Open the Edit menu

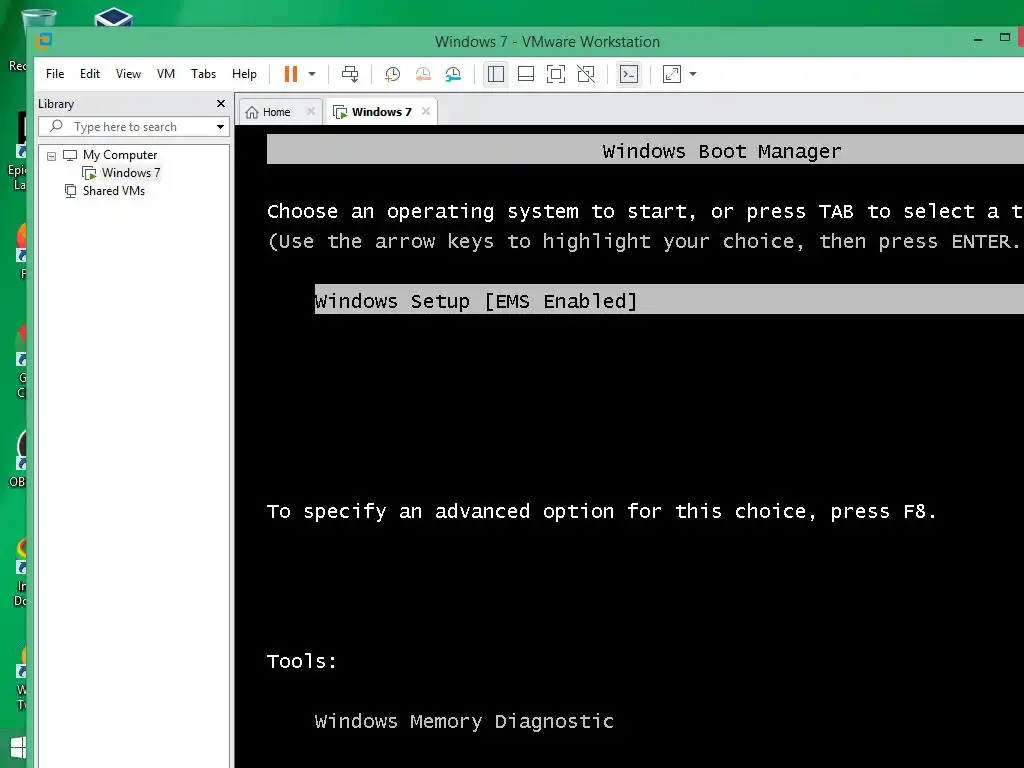[x=89, y=74]
